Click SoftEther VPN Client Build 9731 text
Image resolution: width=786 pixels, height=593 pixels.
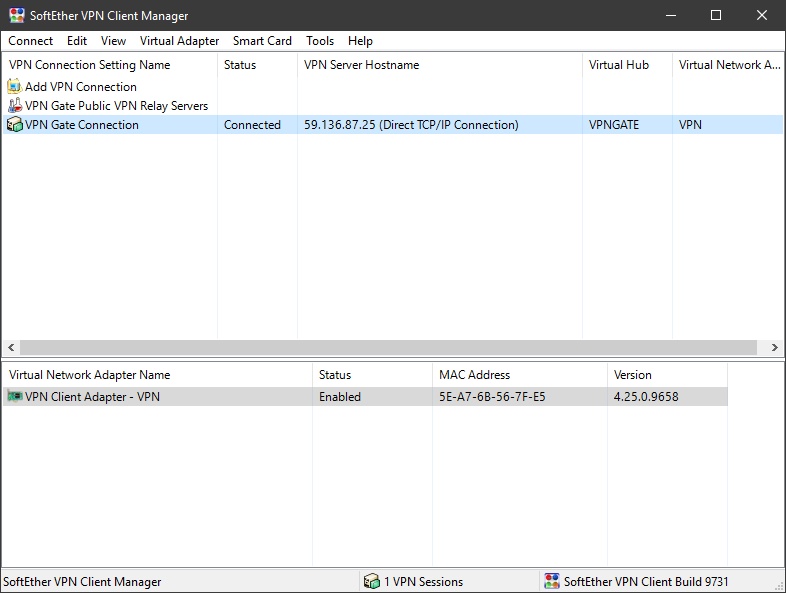click(646, 581)
